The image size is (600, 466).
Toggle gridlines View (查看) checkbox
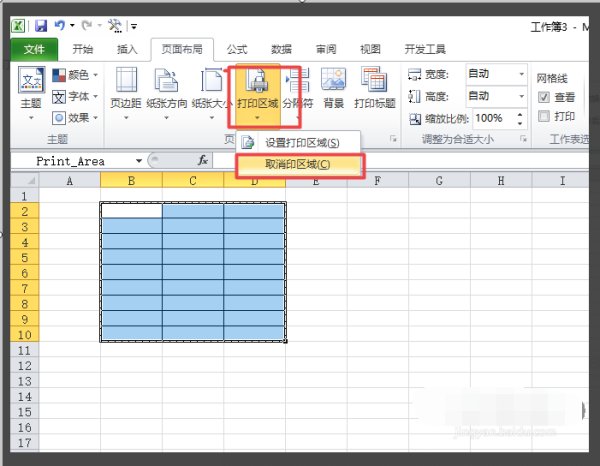[x=544, y=97]
